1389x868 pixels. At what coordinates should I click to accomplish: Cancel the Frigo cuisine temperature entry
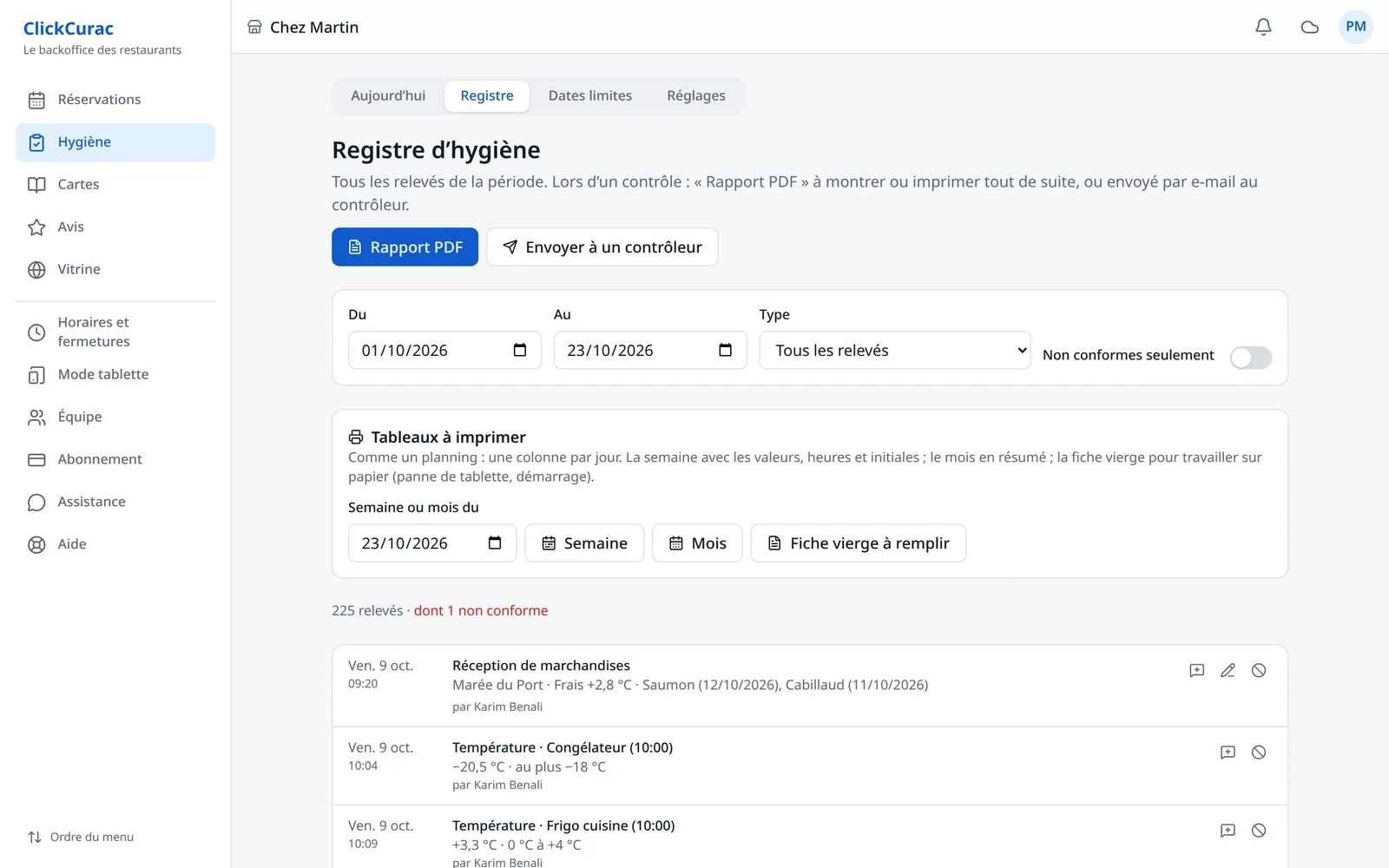tap(1259, 831)
